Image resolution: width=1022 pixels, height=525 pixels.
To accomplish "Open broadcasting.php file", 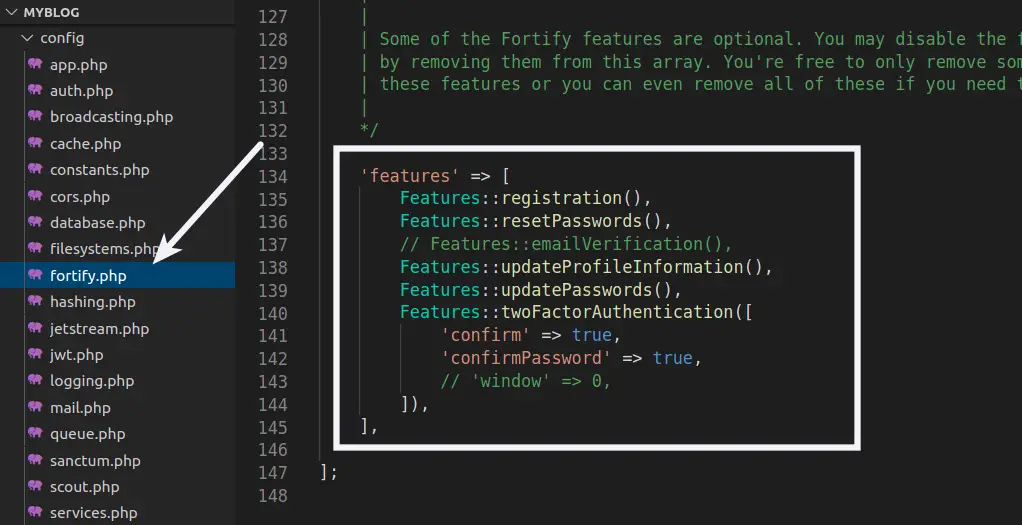I will pyautogui.click(x=111, y=117).
